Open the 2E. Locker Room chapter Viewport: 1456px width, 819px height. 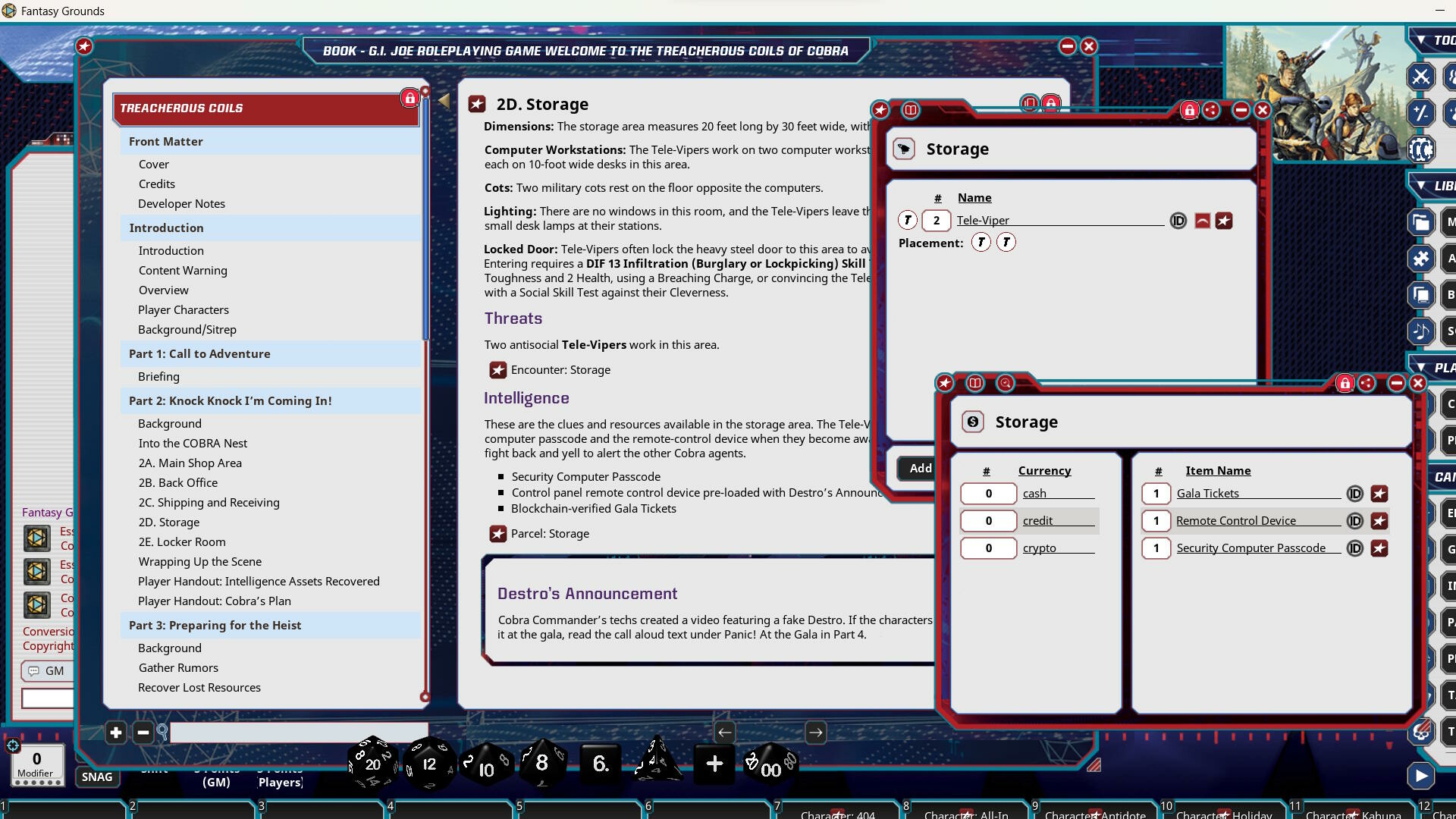pos(182,541)
